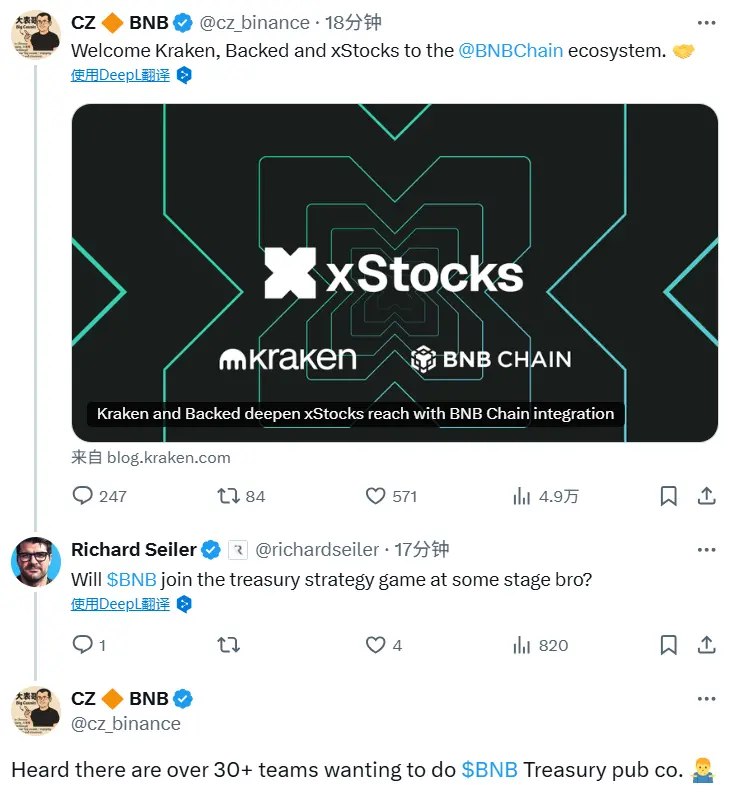Bookmark Richard Seiler's reply
Screen dimensions: 735x787
pyautogui.click(x=668, y=645)
